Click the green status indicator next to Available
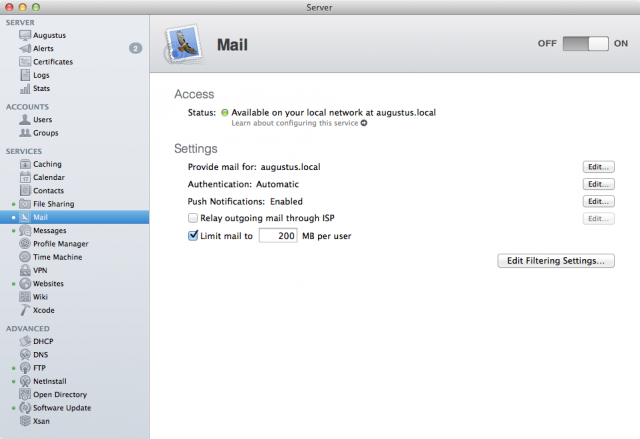 click(224, 113)
